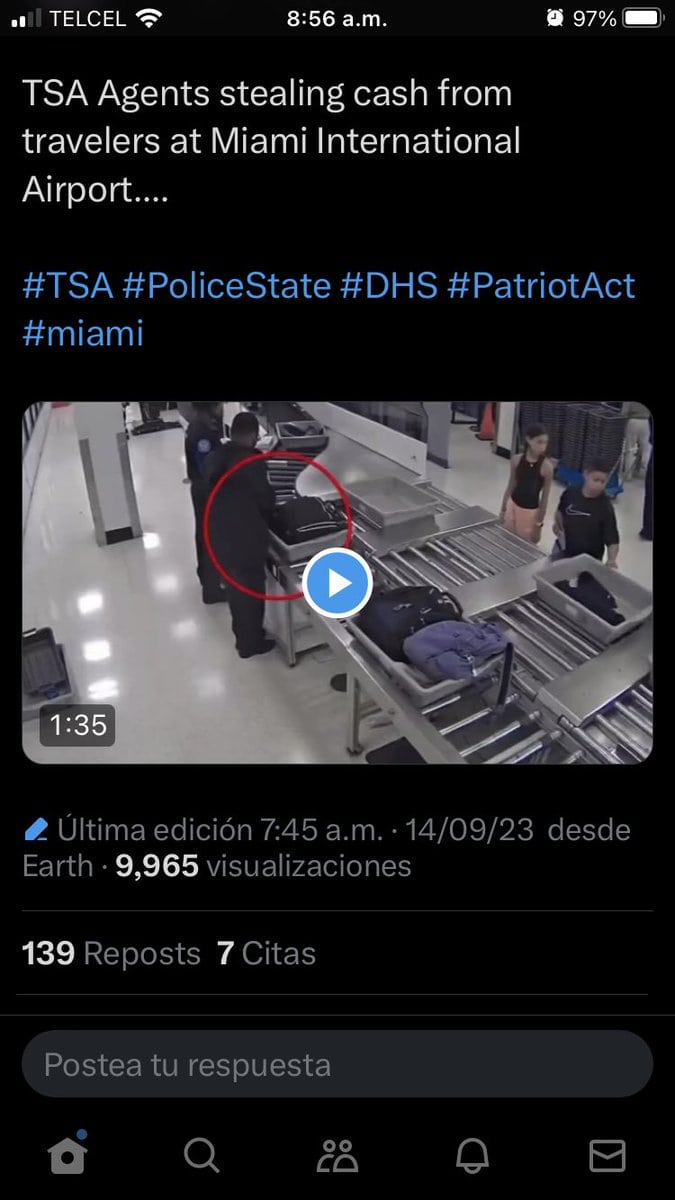
Task: Tap the Postea tu respuesta field
Action: tap(337, 1064)
